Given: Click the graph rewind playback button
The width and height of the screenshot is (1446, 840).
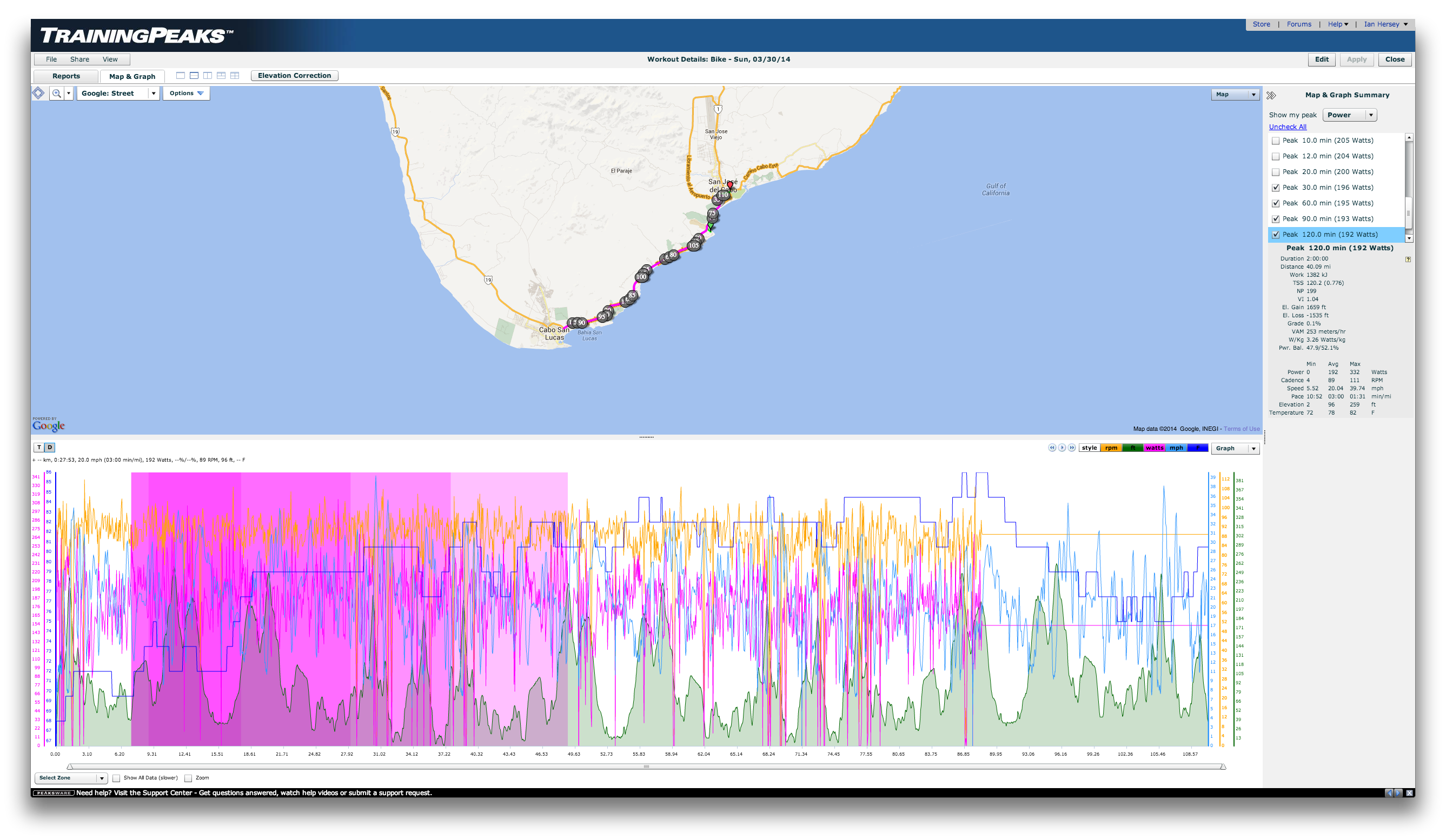Looking at the screenshot, I should coord(1052,448).
